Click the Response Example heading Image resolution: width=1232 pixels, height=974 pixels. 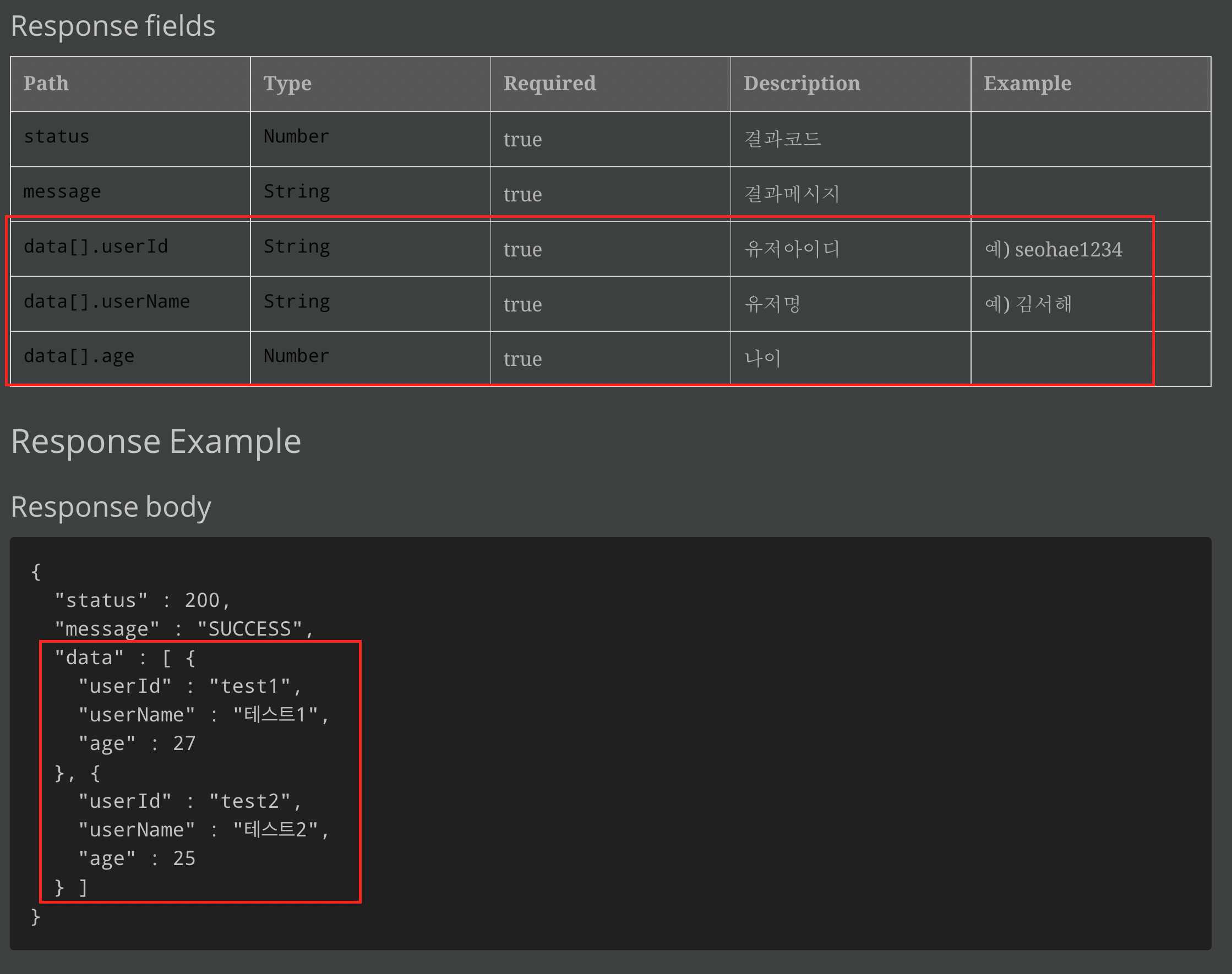(x=156, y=441)
